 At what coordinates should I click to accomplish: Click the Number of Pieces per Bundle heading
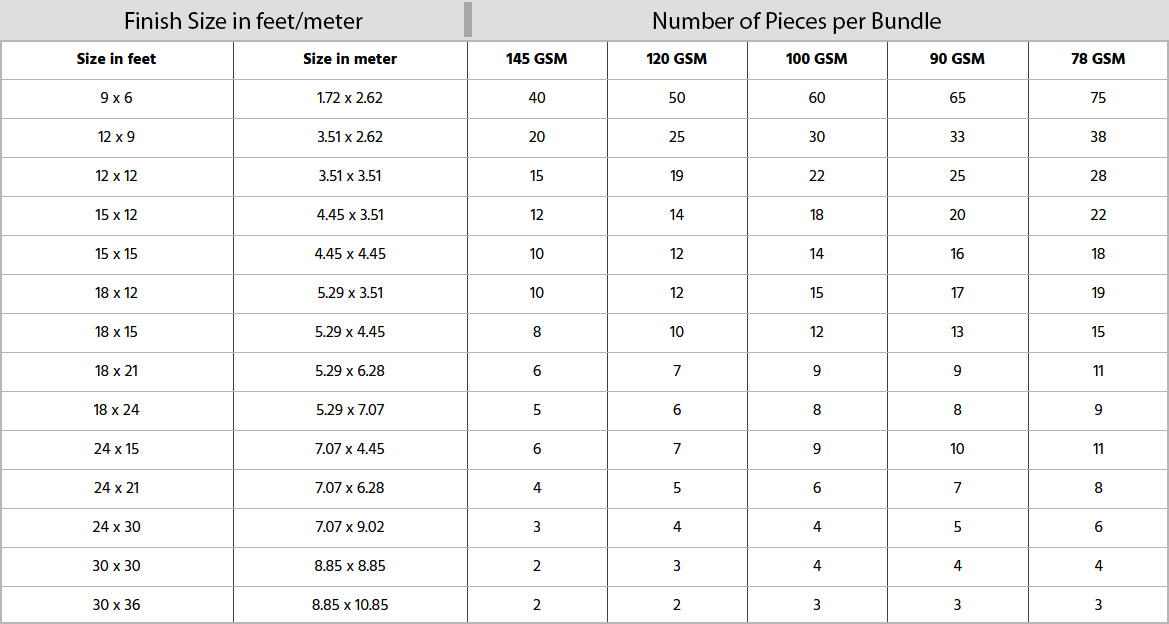point(796,21)
